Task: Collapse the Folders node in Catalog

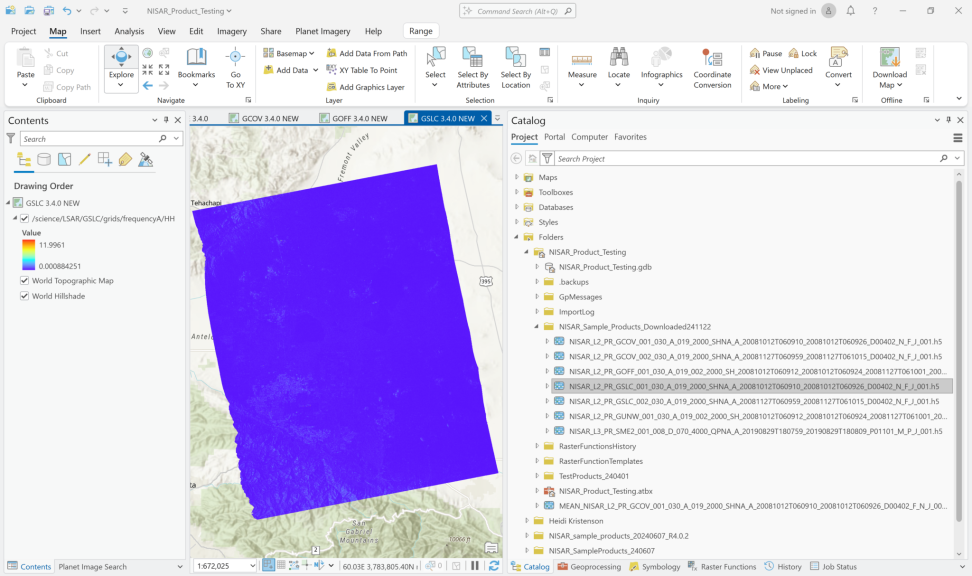Action: 516,237
